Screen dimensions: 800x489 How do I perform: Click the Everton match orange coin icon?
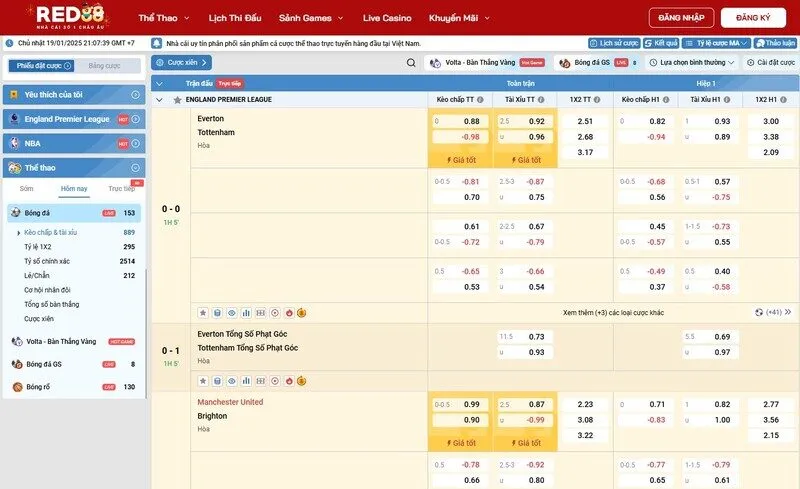(302, 313)
